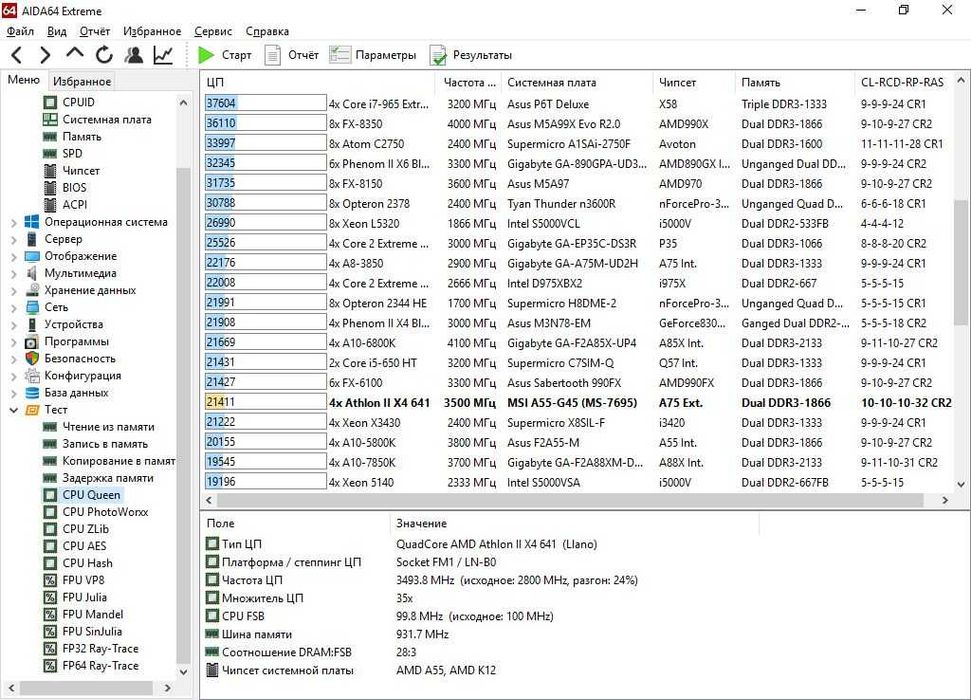Click the user silhouette toolbar icon
Viewport: 971px width, 700px height.
click(134, 55)
